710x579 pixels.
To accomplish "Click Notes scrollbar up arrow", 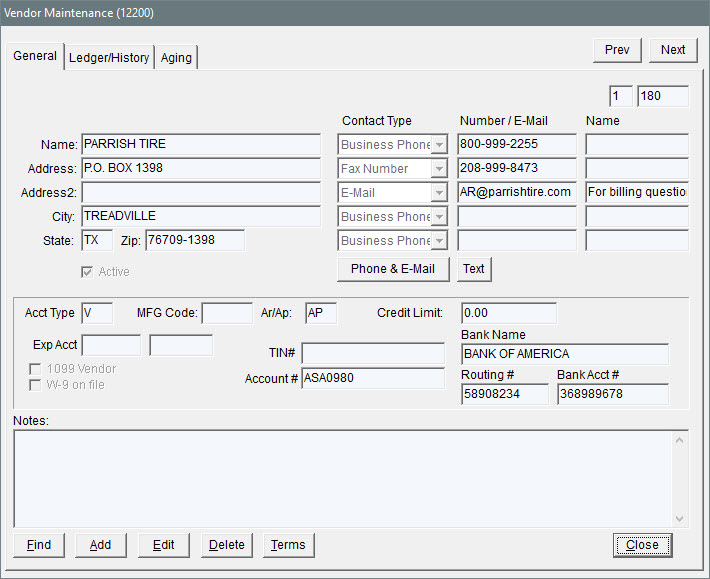I will pyautogui.click(x=680, y=440).
